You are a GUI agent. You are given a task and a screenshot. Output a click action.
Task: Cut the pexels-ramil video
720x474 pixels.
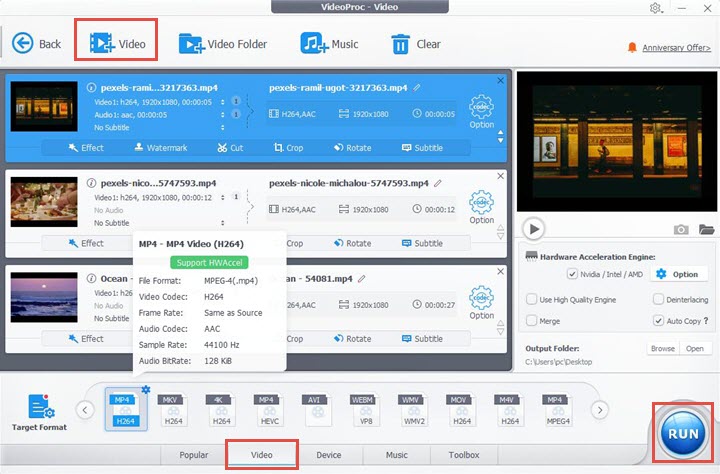[230, 148]
